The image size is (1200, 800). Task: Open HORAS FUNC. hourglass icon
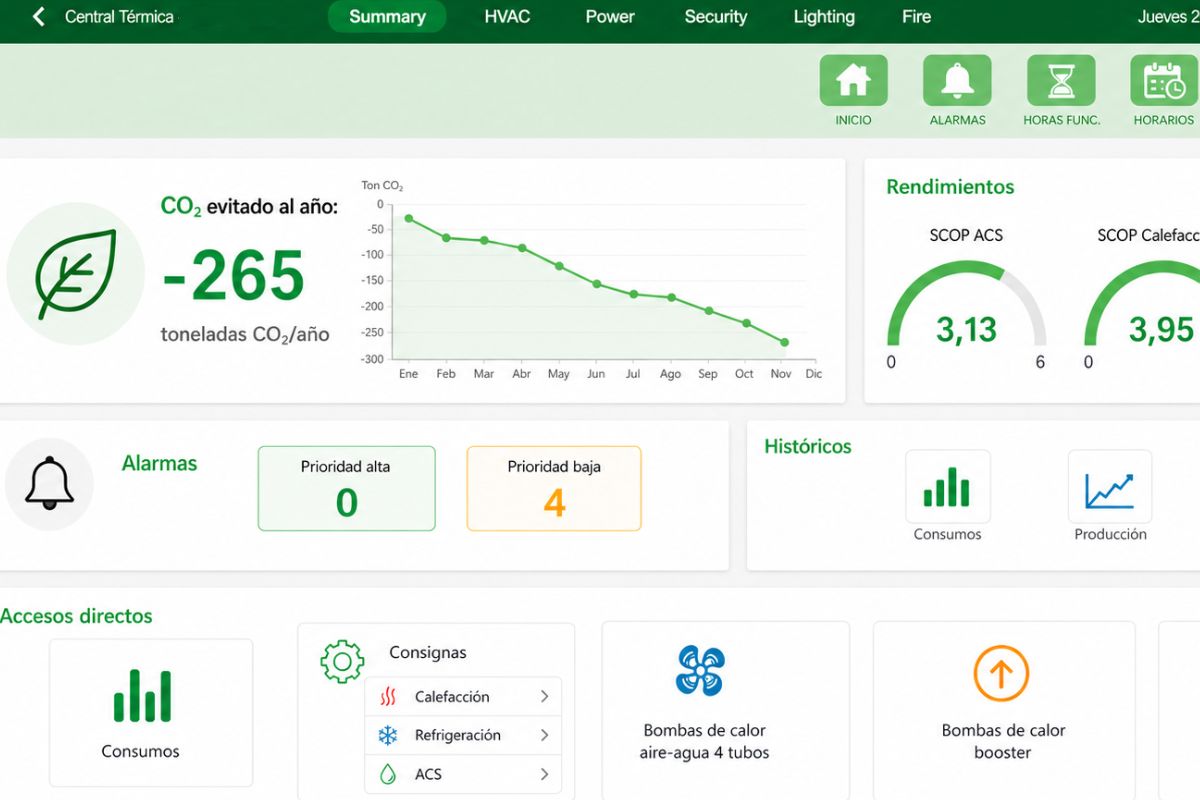[1061, 80]
